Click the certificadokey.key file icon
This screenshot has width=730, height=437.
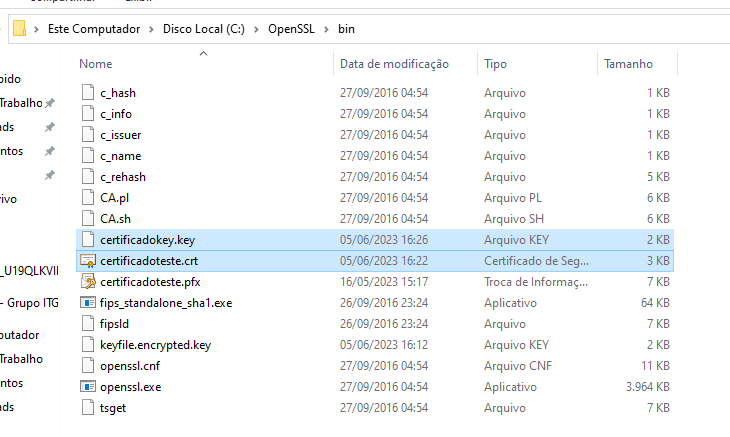(88, 239)
